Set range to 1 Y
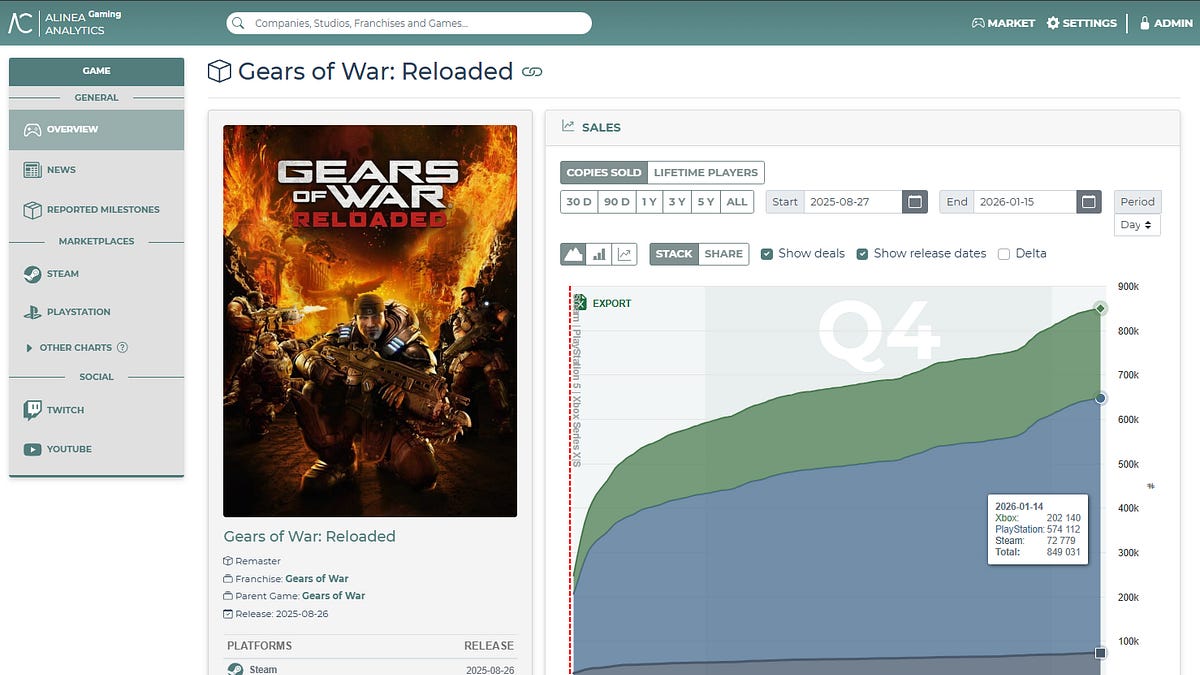Screen dimensions: 1200x675 pos(649,202)
